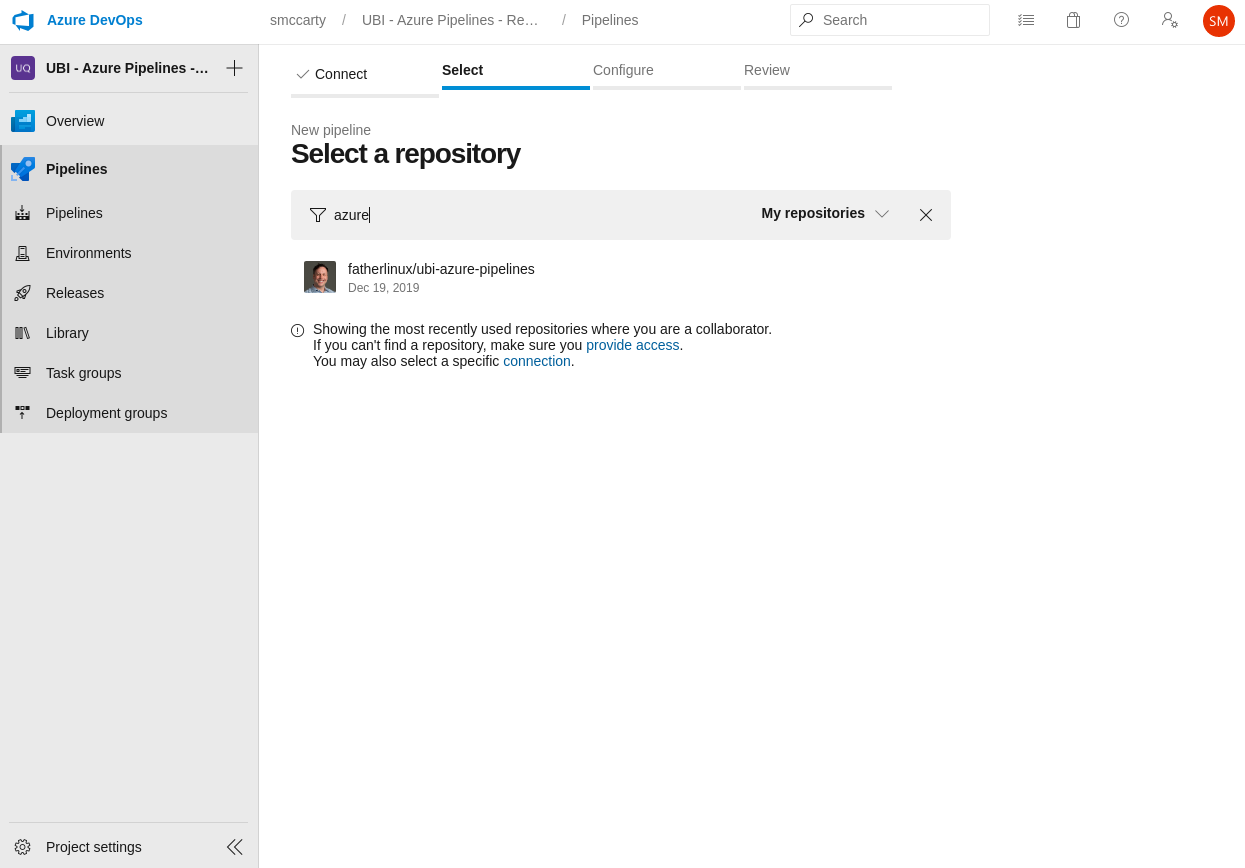
Task: Open the Help question mark icon
Action: click(x=1121, y=20)
